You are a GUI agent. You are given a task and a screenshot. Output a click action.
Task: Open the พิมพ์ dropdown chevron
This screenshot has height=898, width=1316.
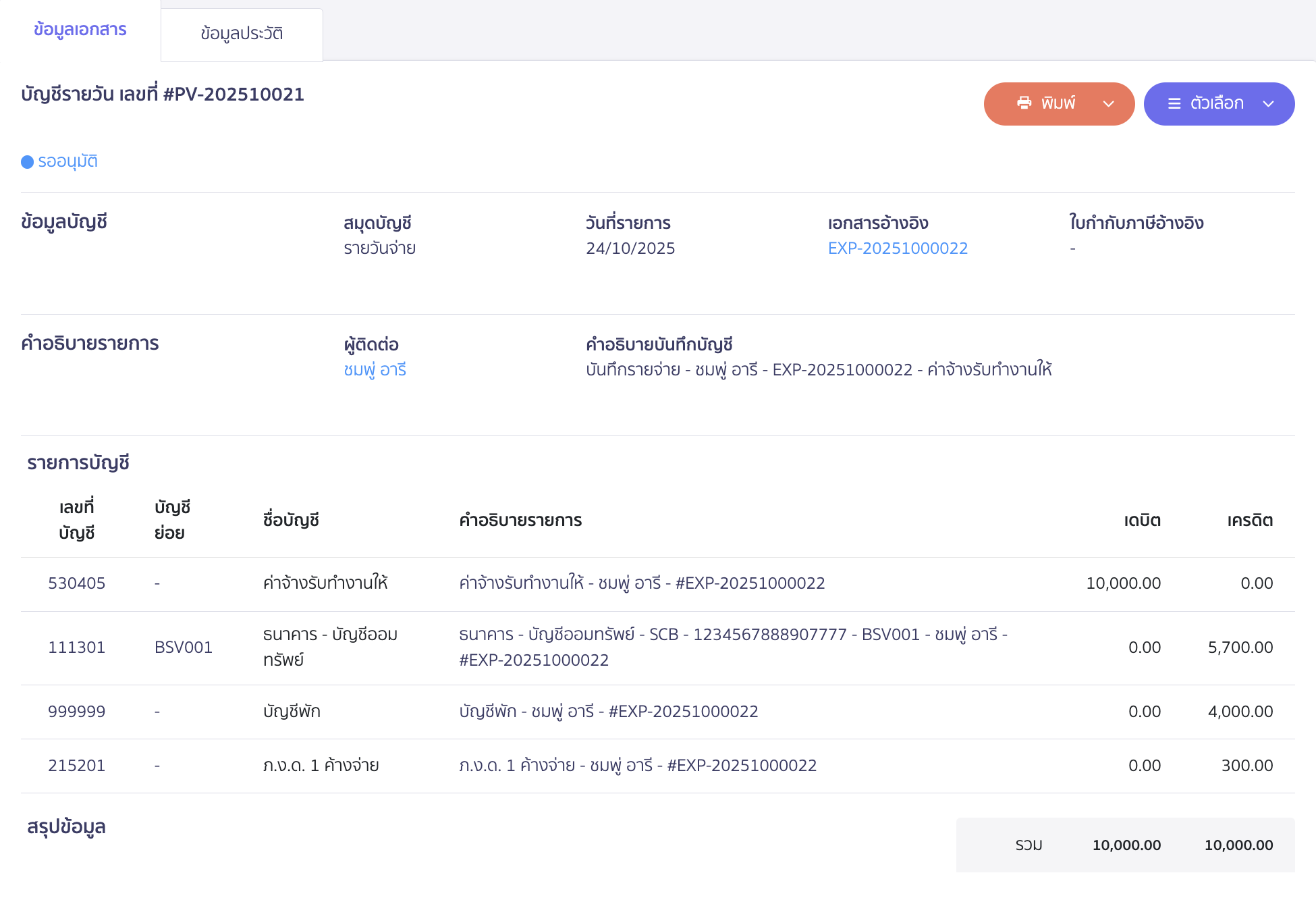point(1107,104)
